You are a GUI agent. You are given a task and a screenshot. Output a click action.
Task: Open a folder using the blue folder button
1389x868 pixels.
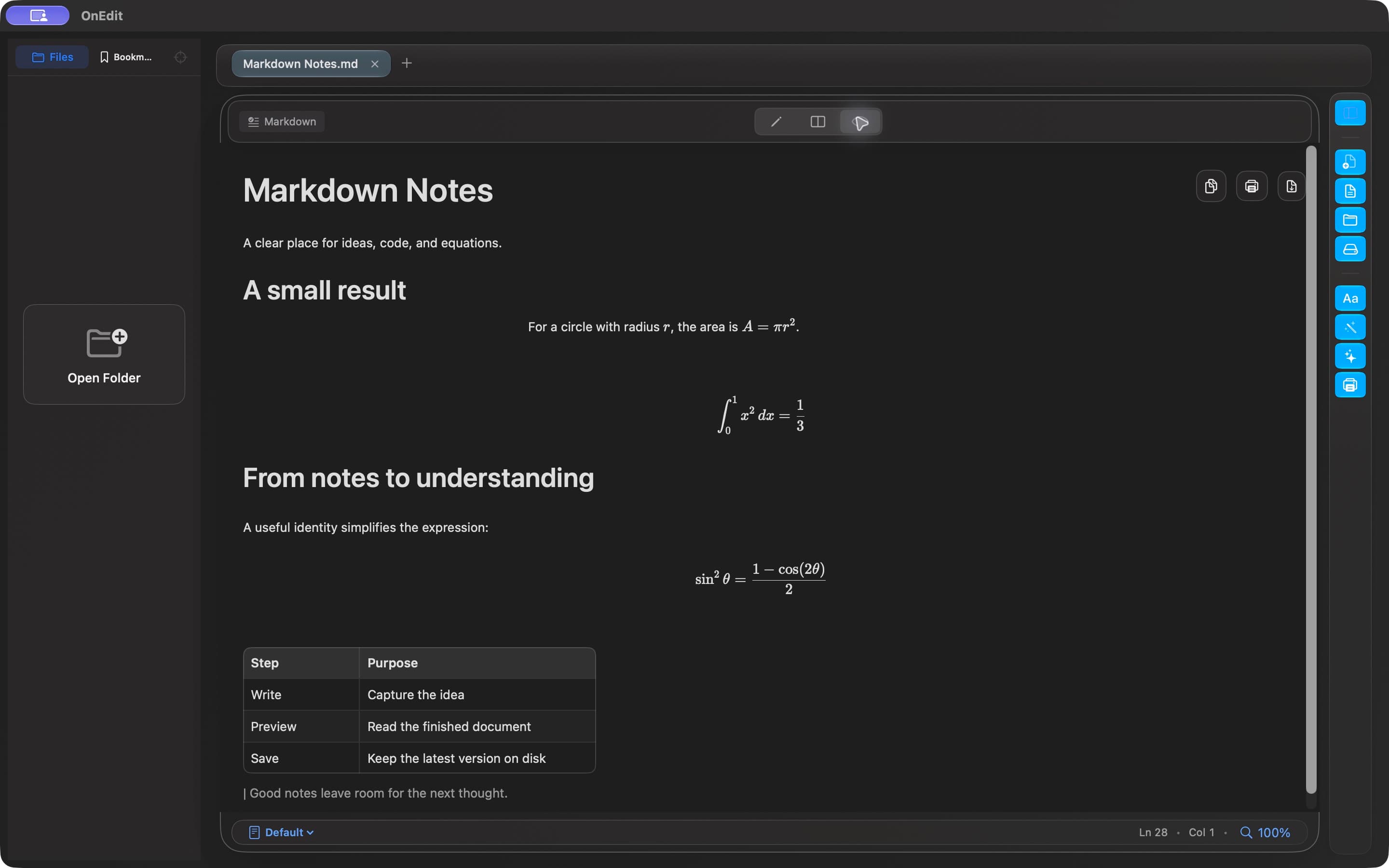click(x=1350, y=220)
